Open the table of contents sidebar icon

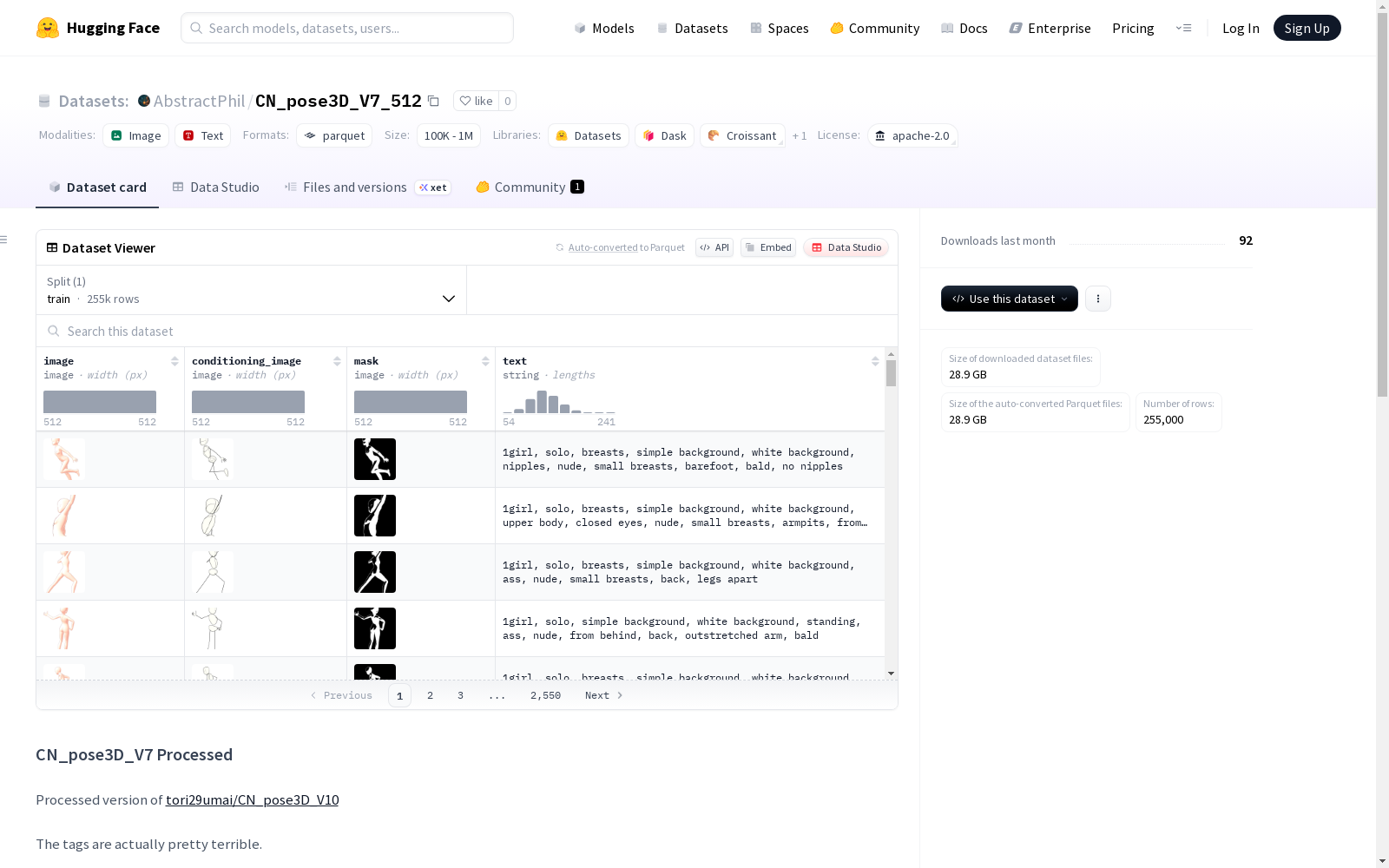click(3, 240)
